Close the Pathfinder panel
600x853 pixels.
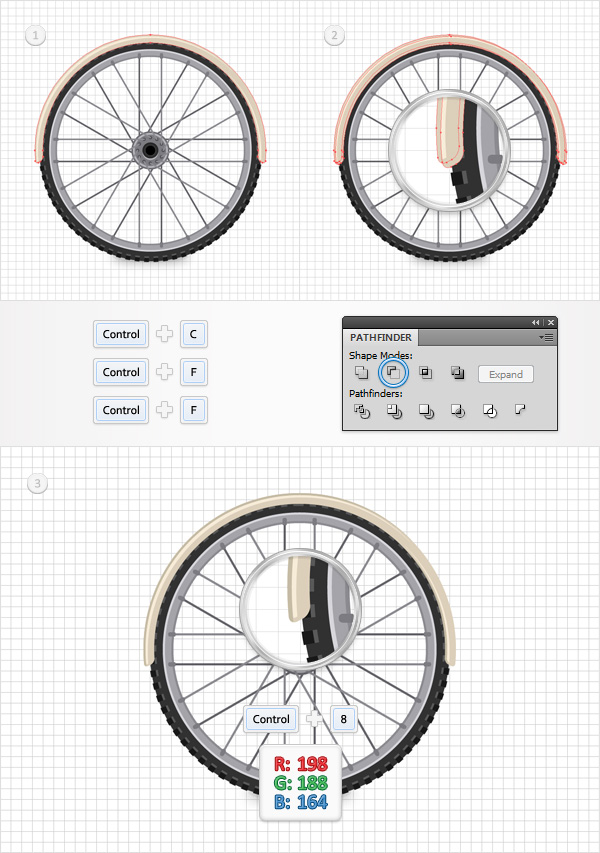click(x=550, y=323)
